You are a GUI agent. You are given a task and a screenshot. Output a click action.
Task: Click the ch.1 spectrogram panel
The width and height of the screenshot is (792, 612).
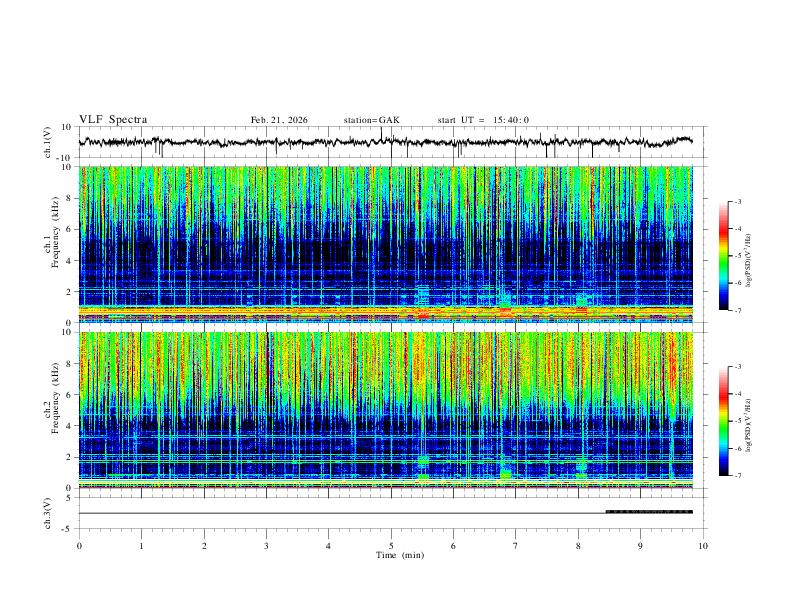(x=385, y=244)
